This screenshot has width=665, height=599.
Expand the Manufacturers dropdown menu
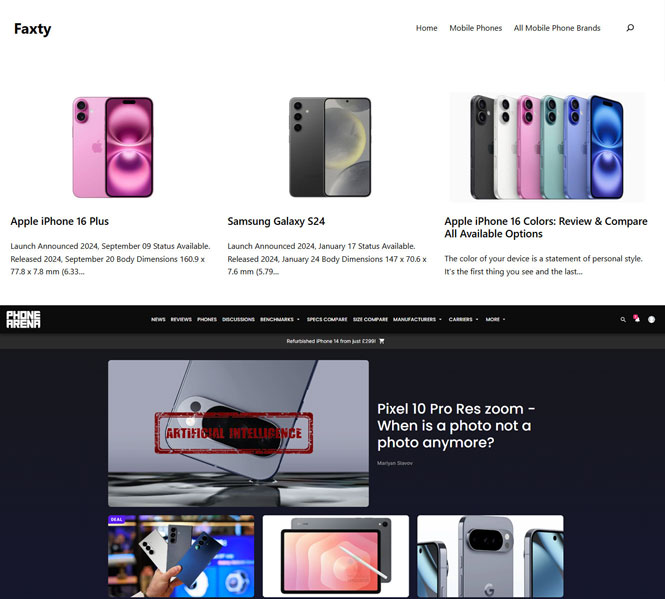417,319
